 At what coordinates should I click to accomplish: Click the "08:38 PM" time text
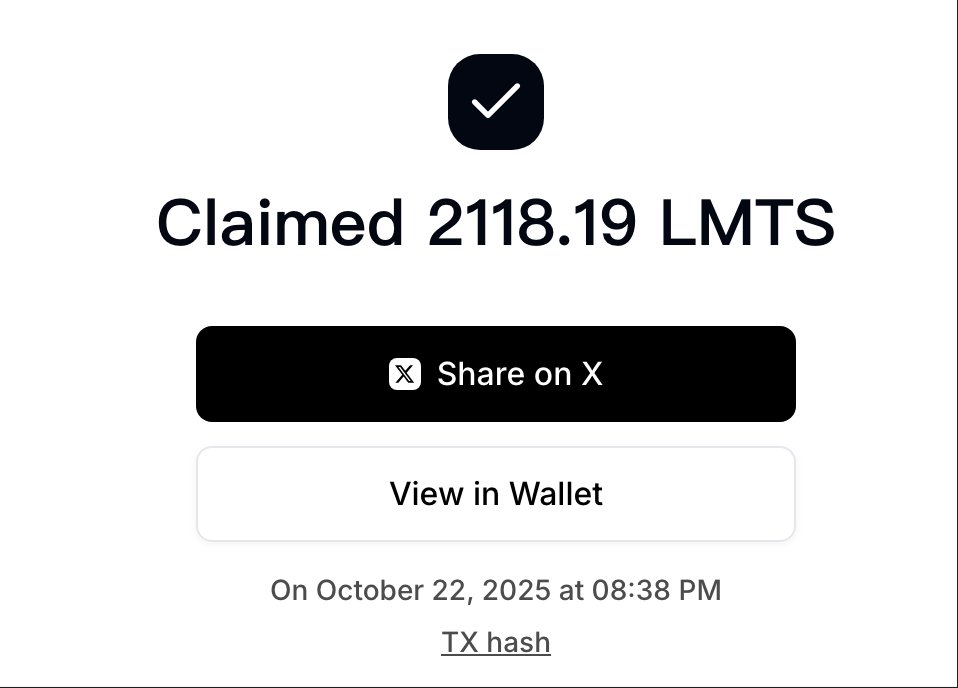(x=654, y=590)
